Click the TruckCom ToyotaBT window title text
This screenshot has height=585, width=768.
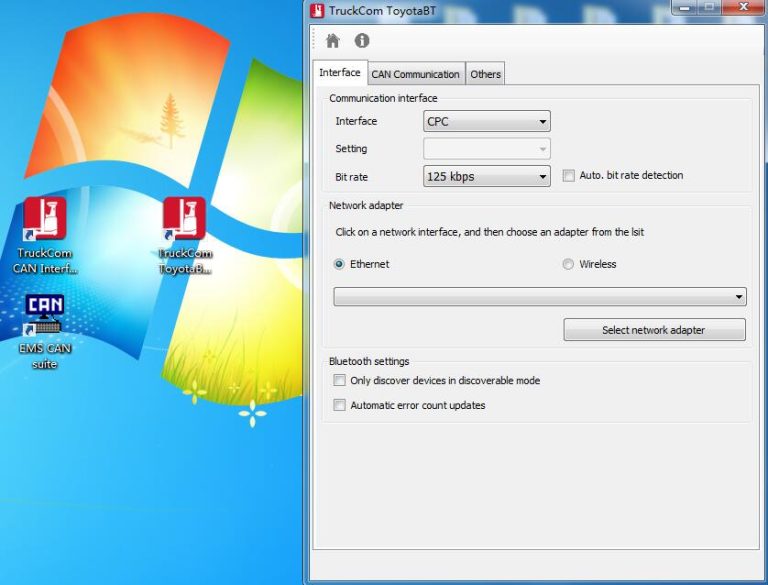382,11
